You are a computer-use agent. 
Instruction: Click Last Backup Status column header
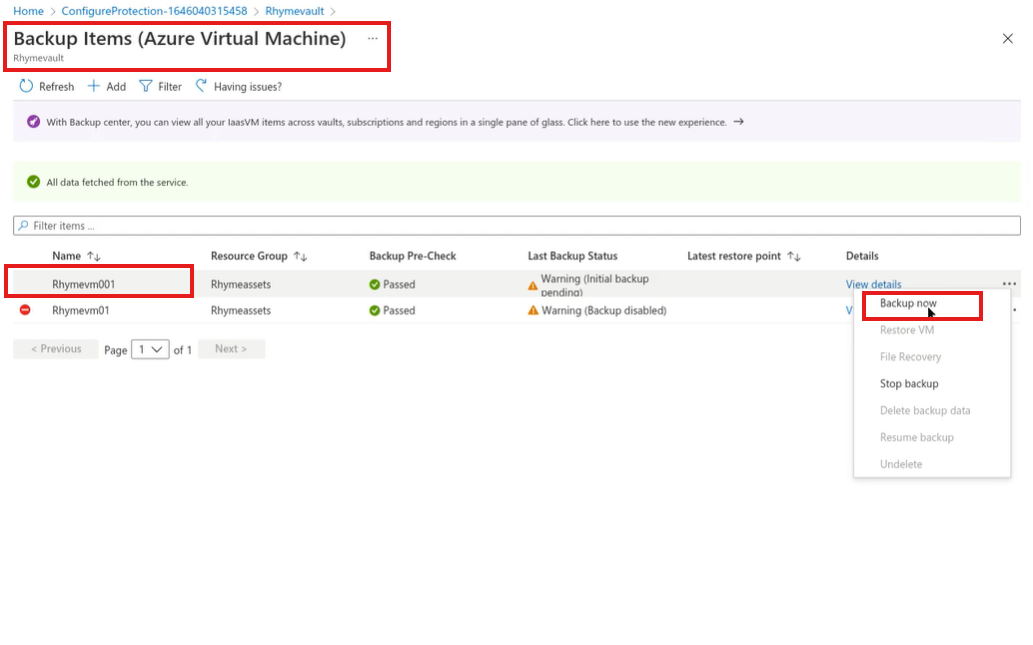pos(572,256)
